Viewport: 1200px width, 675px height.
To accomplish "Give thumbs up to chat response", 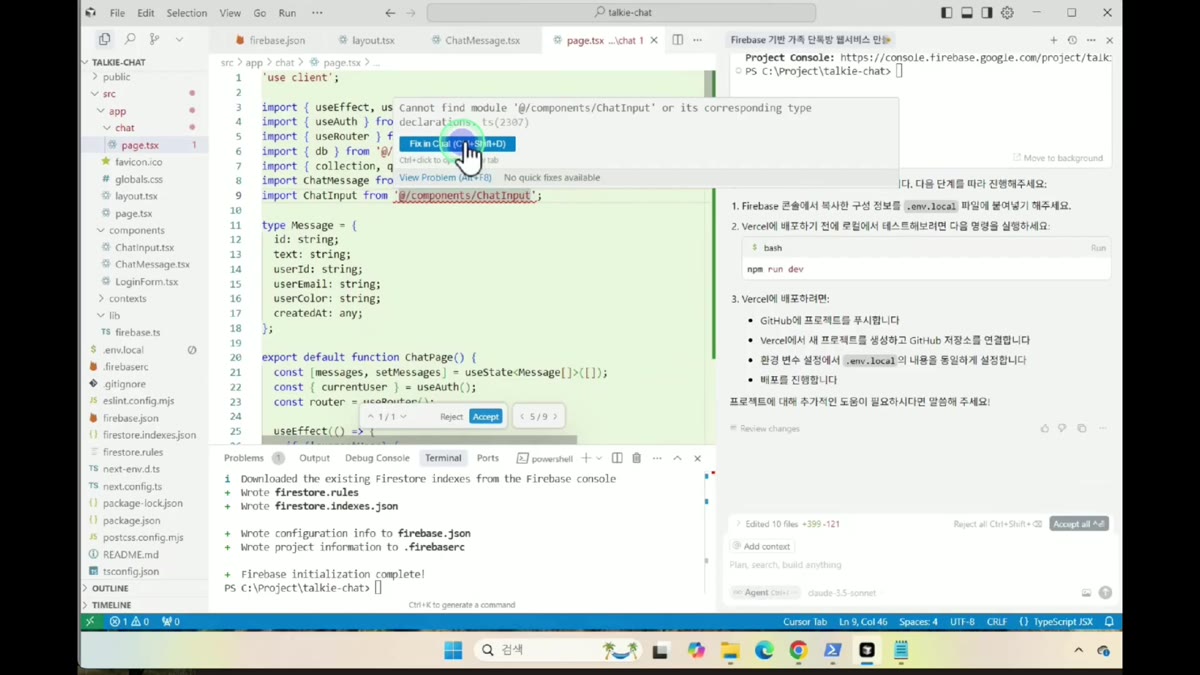I will 1045,428.
